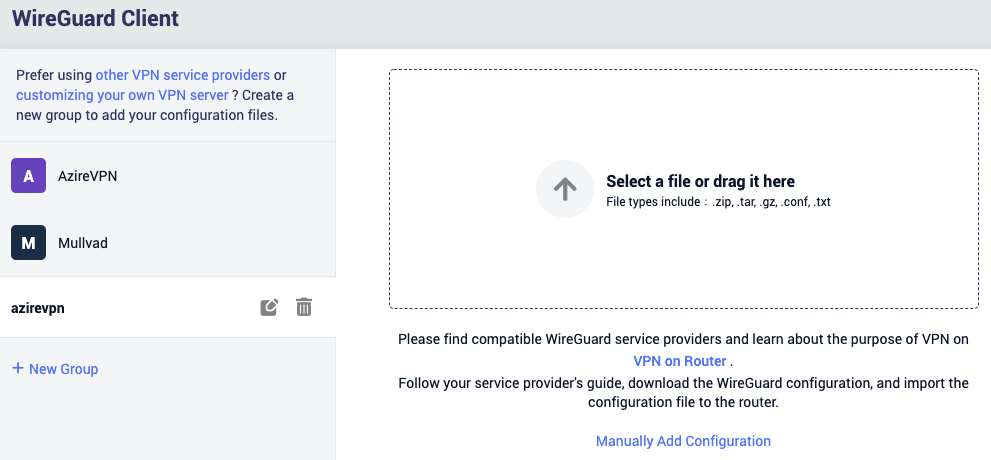991x460 pixels.
Task: Open the AzireVPN provider name label
Action: tap(87, 176)
